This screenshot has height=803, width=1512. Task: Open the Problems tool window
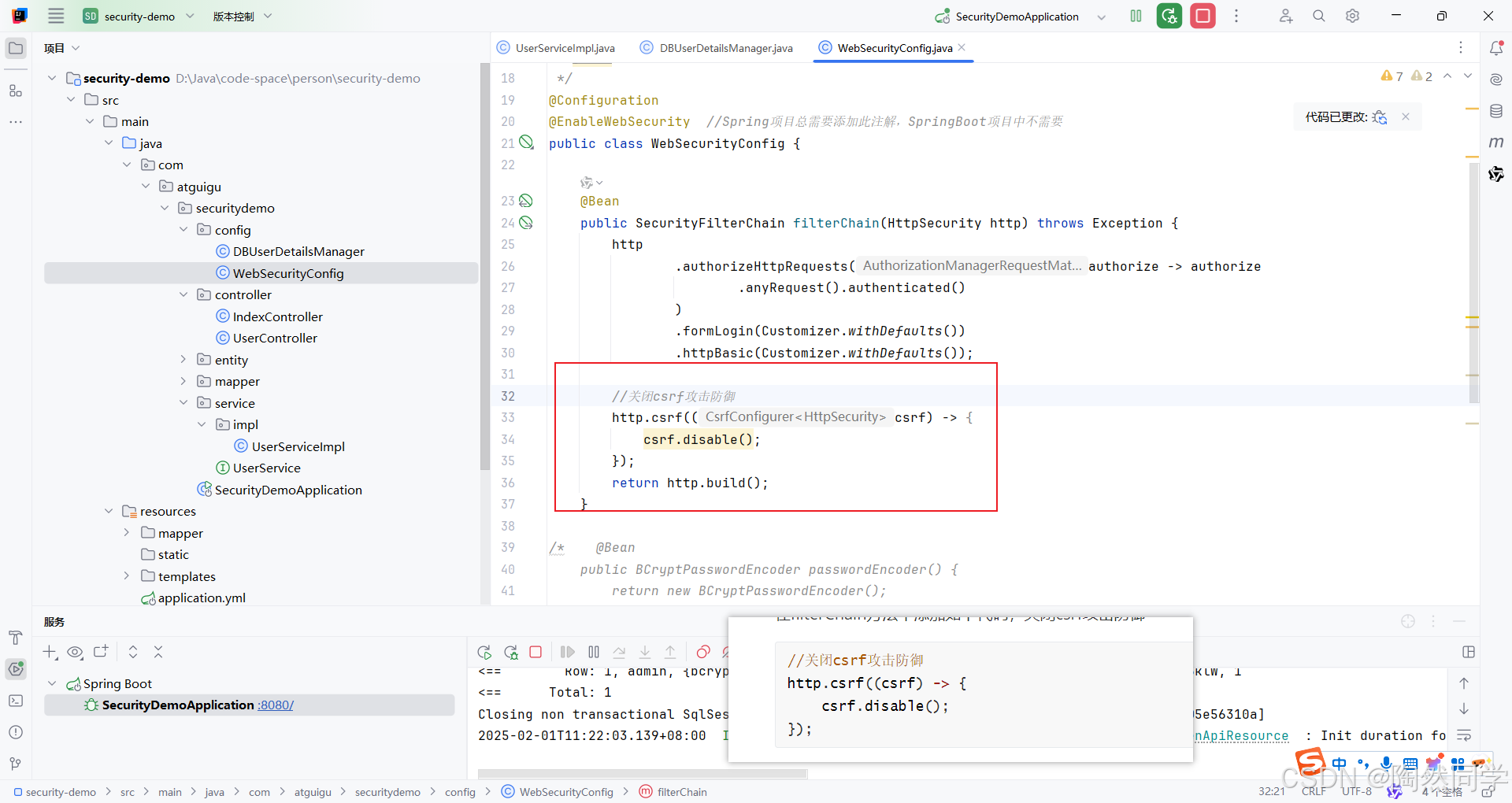[x=15, y=732]
